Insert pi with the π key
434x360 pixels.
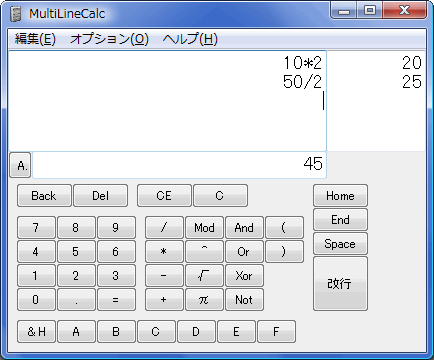pyautogui.click(x=204, y=300)
